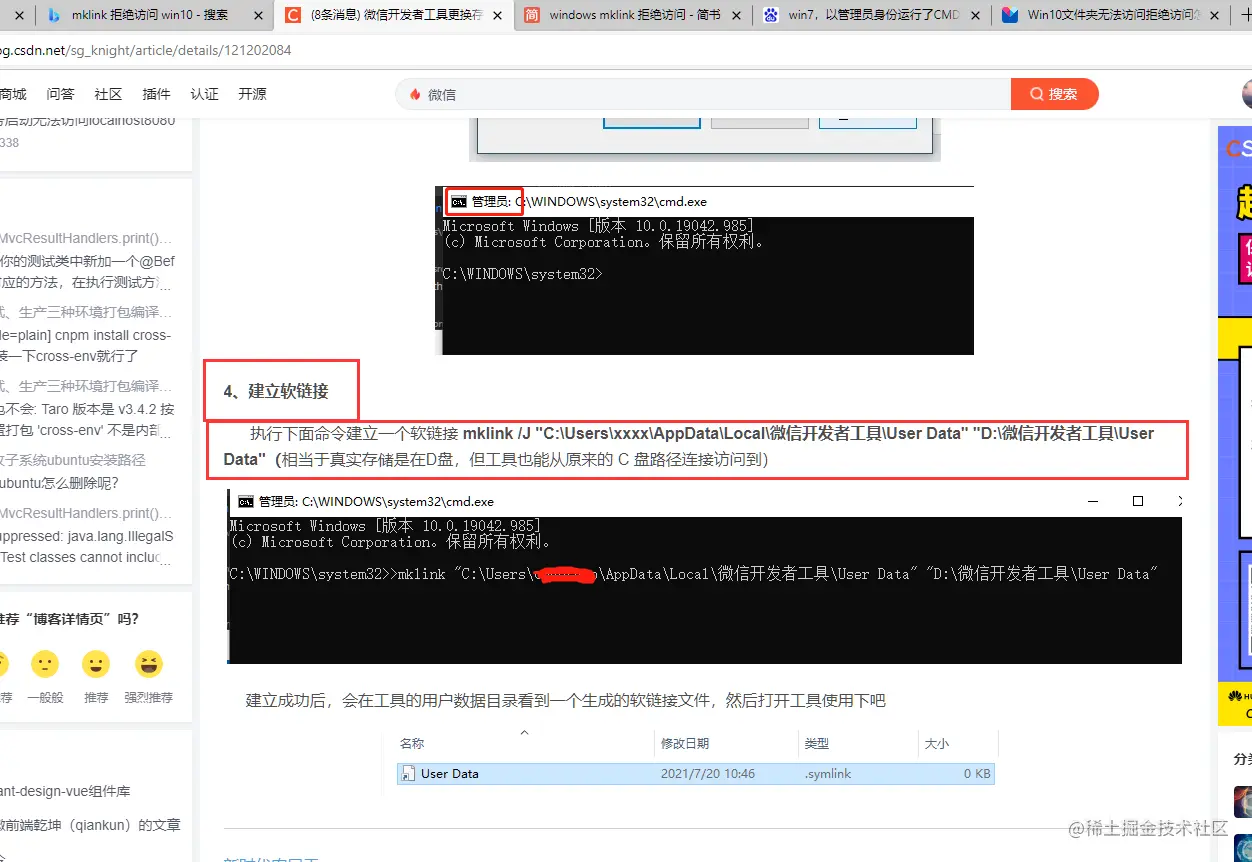
Task: Open sidebar link 'ant-design-vue组件库'
Action: tap(65, 791)
